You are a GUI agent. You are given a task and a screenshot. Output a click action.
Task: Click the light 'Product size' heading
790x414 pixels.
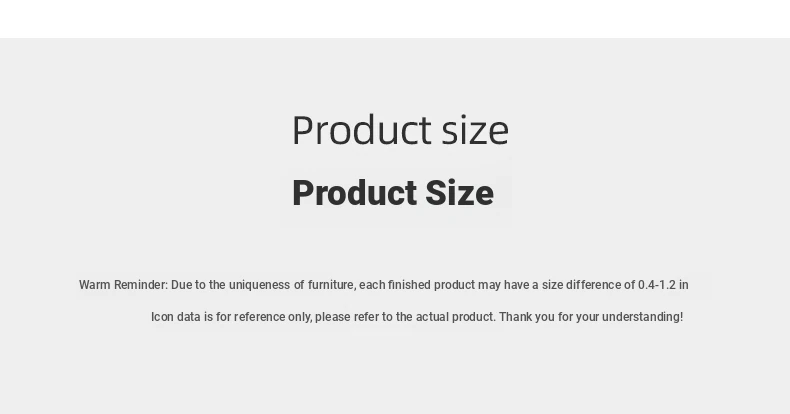coord(401,130)
